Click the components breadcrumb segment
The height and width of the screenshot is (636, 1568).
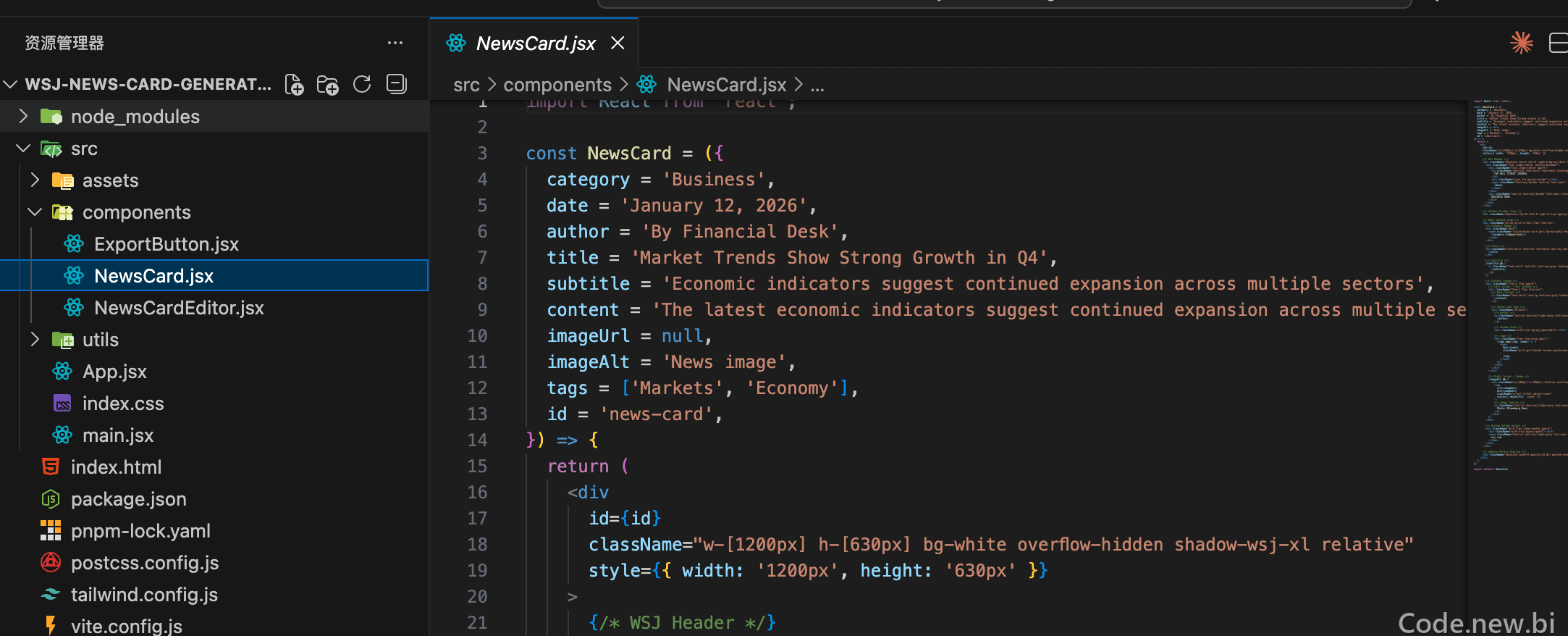pos(557,85)
